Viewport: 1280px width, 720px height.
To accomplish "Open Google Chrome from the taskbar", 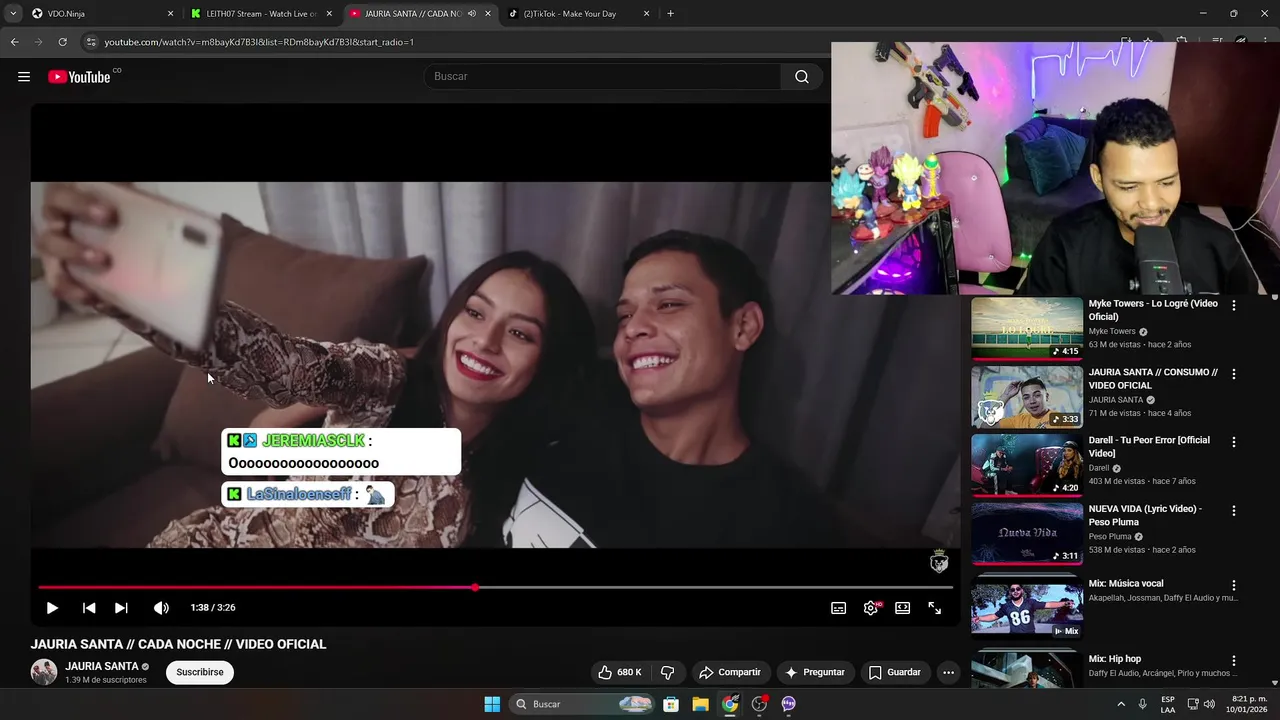I will click(730, 704).
